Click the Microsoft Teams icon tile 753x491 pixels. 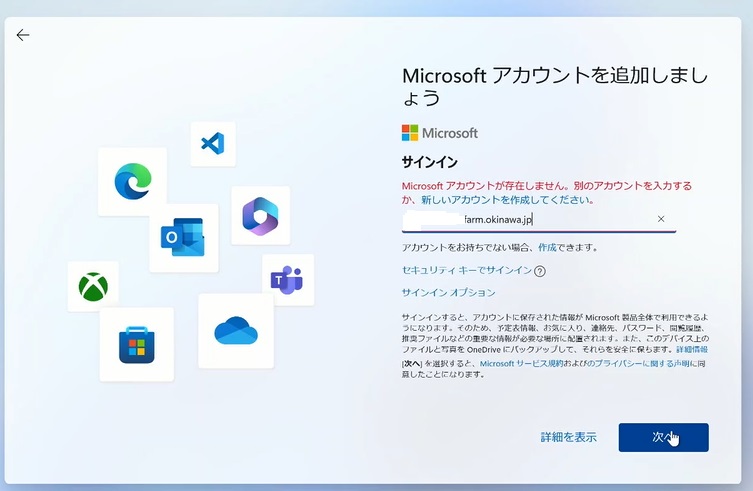coord(288,280)
